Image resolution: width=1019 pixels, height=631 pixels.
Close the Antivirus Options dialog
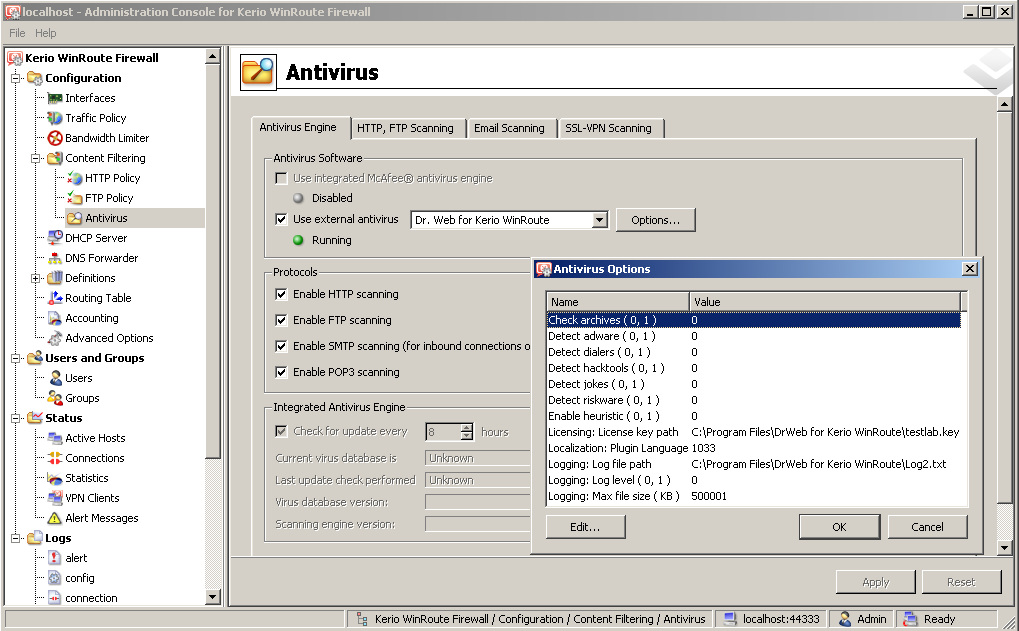(970, 269)
